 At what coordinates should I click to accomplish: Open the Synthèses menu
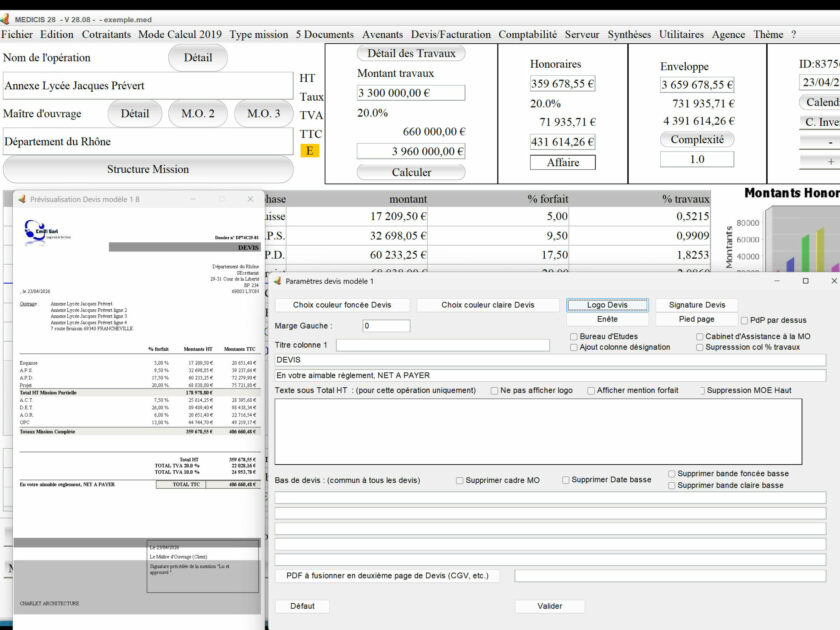click(629, 34)
